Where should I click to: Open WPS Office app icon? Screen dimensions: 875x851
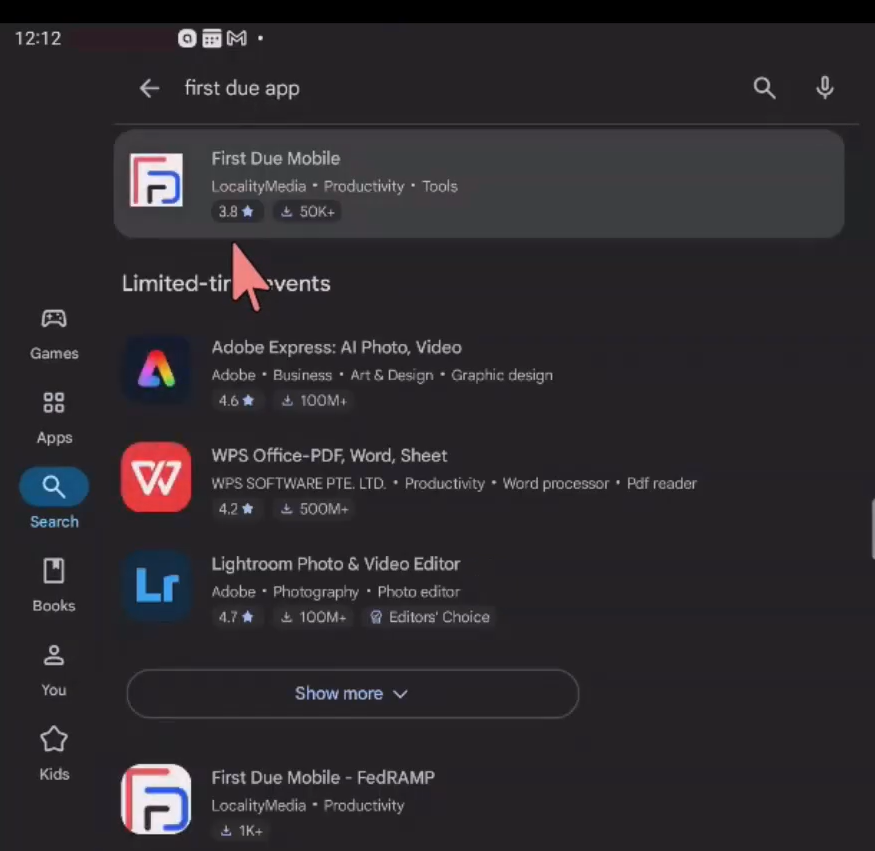156,478
